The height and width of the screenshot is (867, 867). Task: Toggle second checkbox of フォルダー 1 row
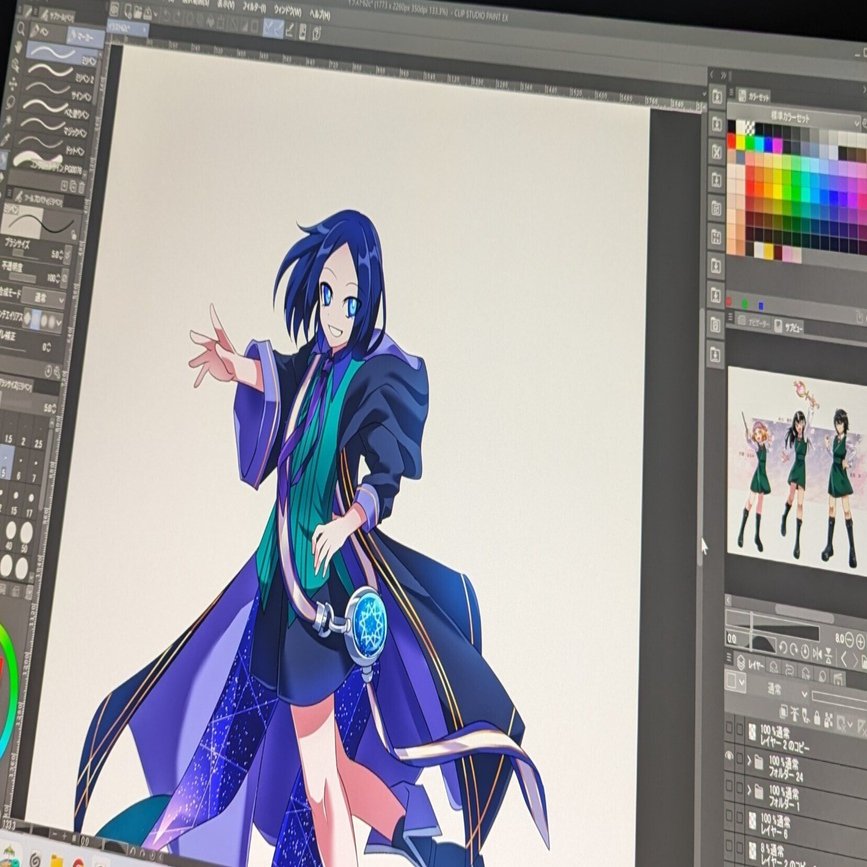(x=739, y=787)
